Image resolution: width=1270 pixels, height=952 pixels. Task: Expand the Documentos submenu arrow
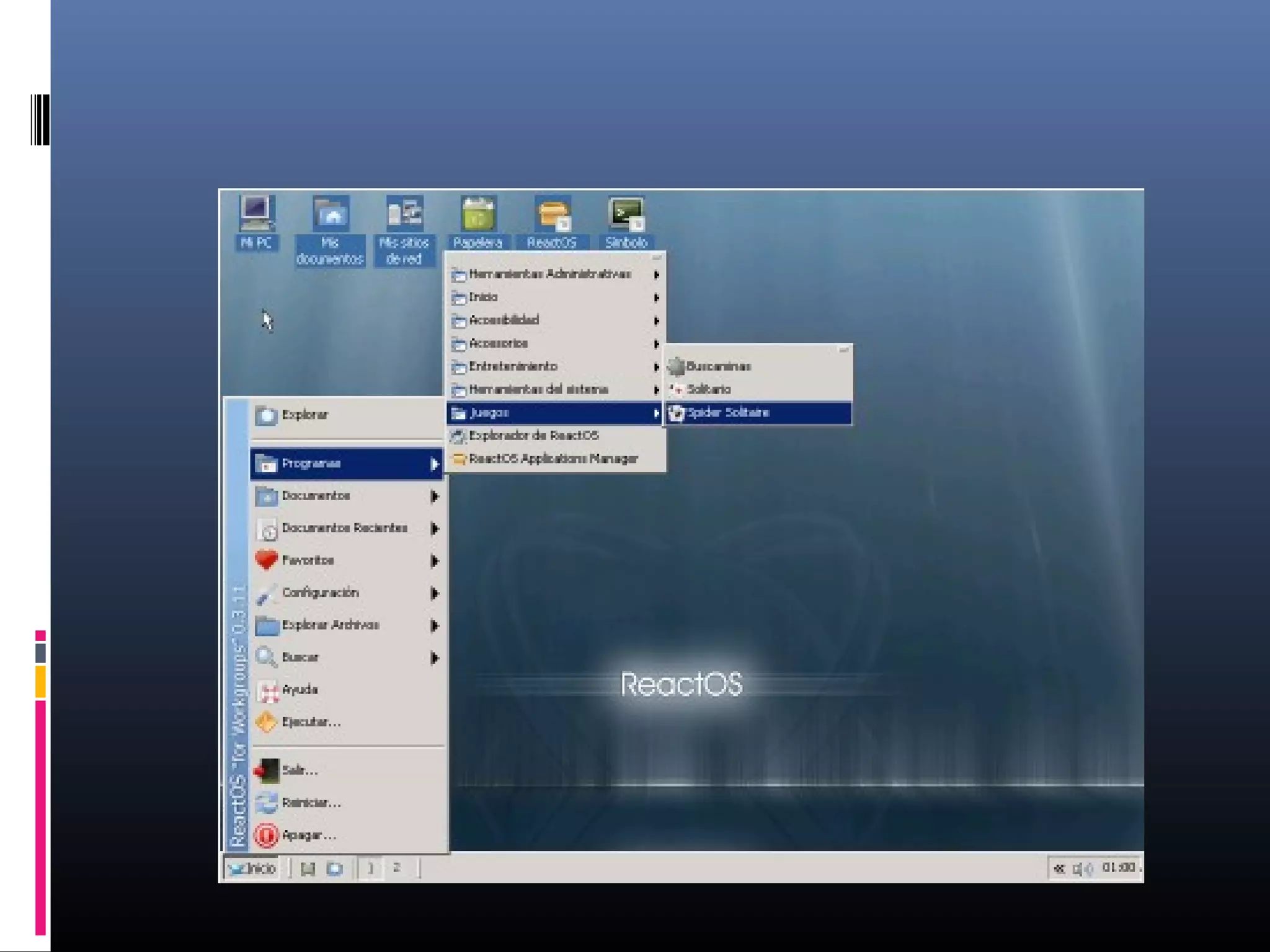click(x=435, y=496)
